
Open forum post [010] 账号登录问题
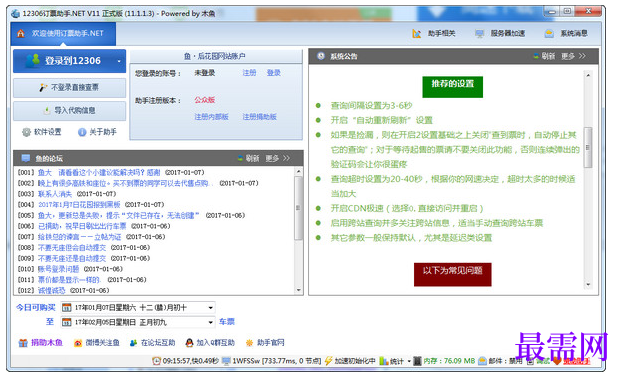click(x=58, y=269)
